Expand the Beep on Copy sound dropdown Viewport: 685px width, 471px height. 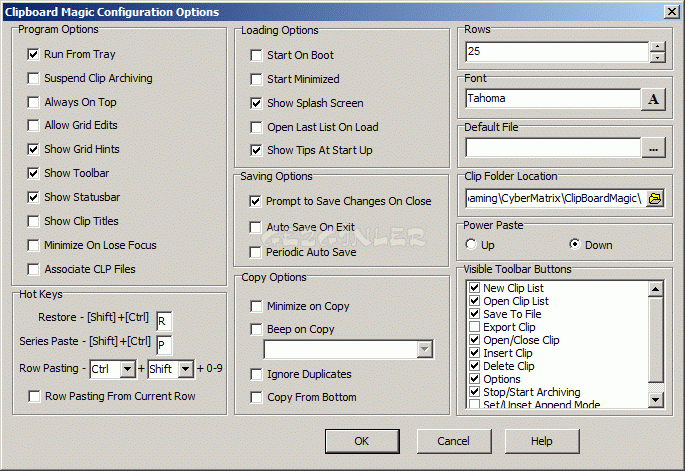click(424, 349)
